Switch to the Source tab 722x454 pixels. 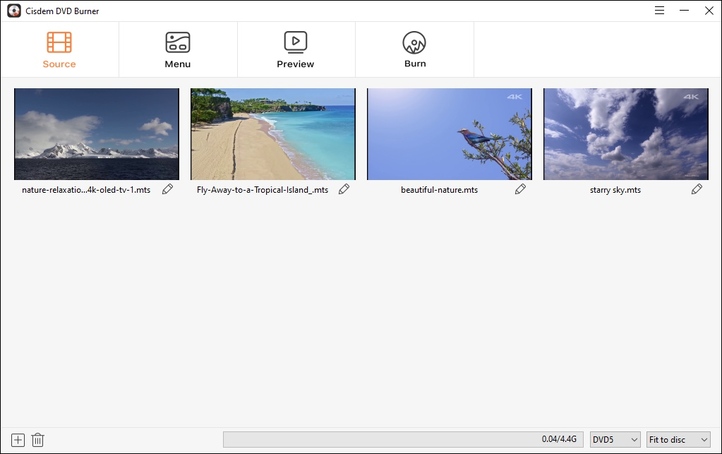point(59,49)
